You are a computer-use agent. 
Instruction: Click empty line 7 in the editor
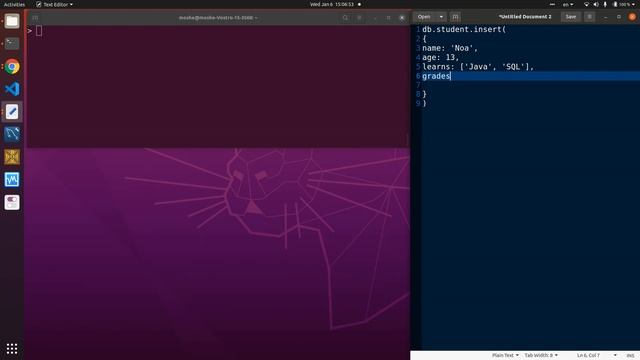coord(531,85)
